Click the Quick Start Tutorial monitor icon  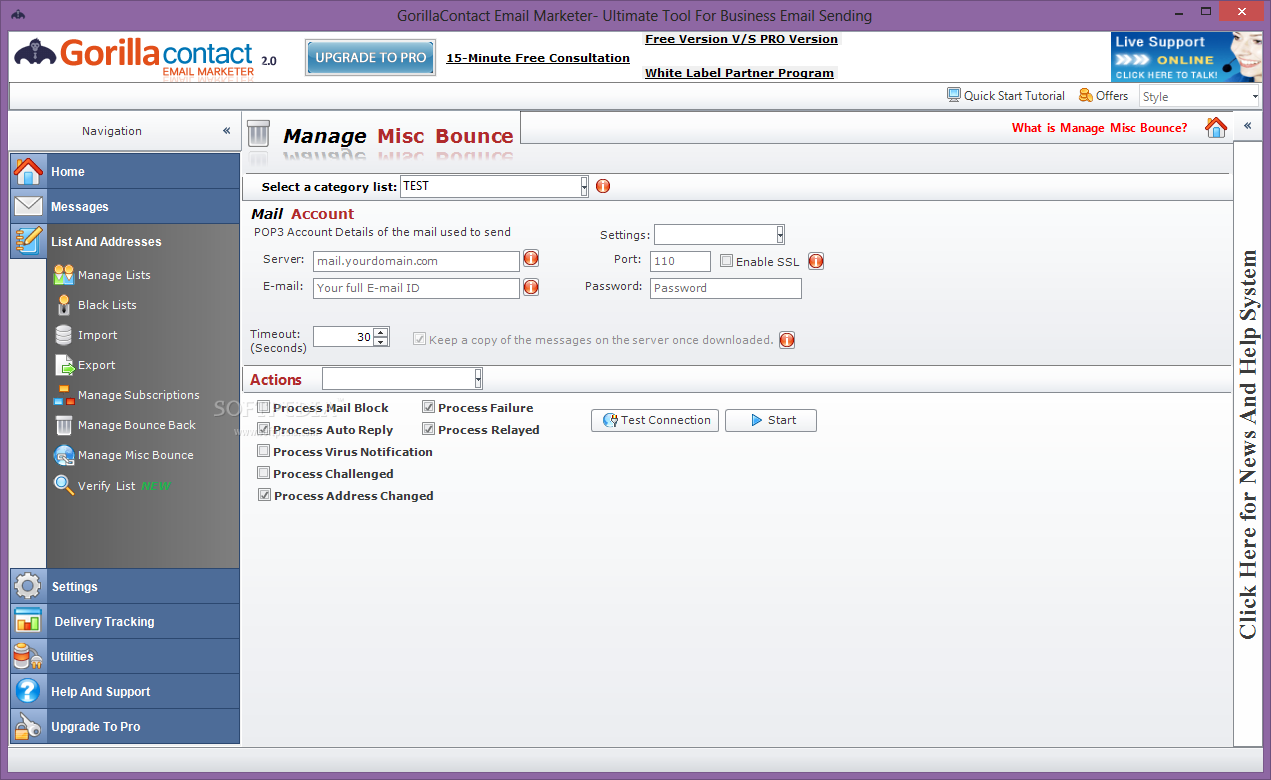(x=954, y=95)
